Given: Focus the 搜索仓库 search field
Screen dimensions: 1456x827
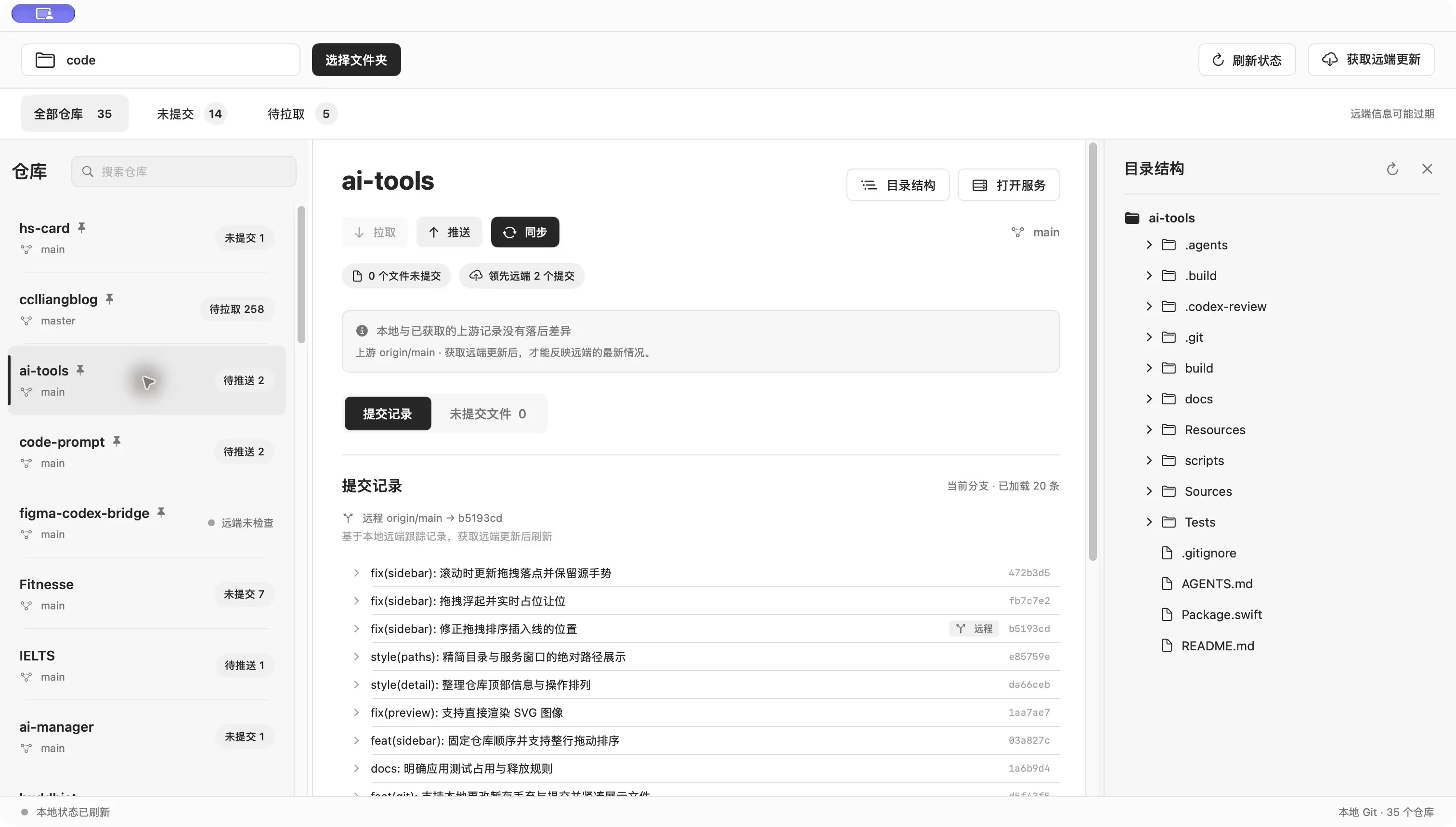Looking at the screenshot, I should point(183,171).
